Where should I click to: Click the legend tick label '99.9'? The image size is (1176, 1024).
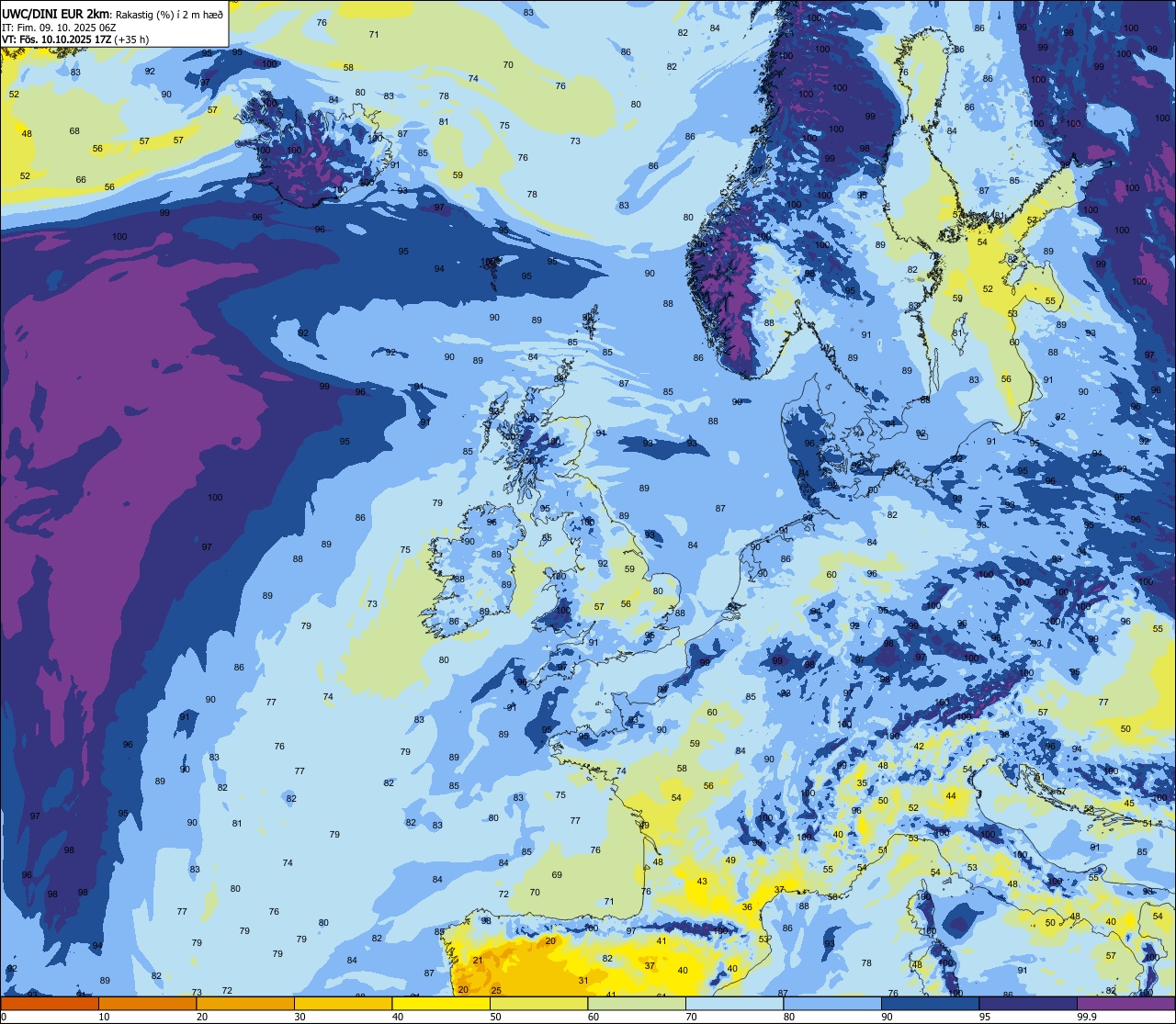point(1088,1016)
